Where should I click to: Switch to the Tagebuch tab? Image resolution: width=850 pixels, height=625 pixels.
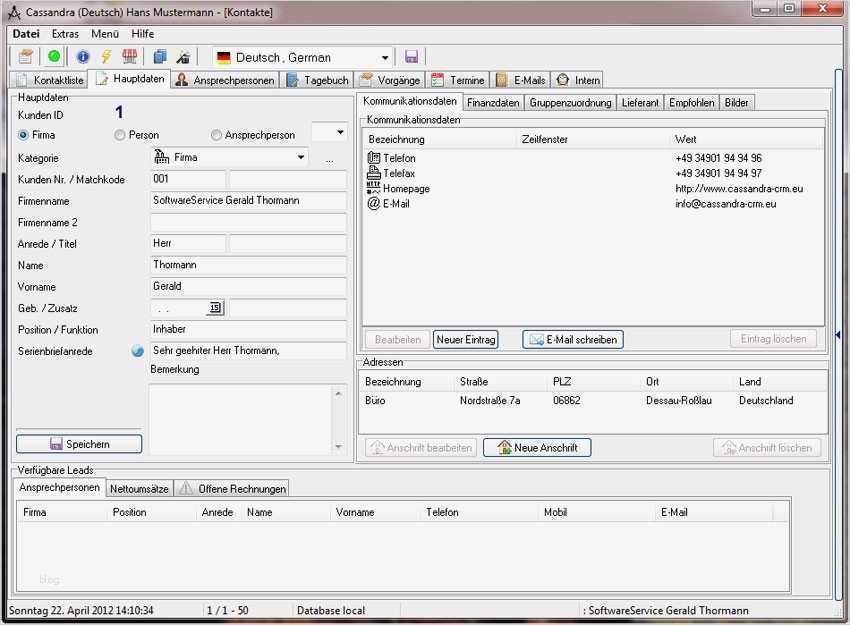(x=318, y=80)
